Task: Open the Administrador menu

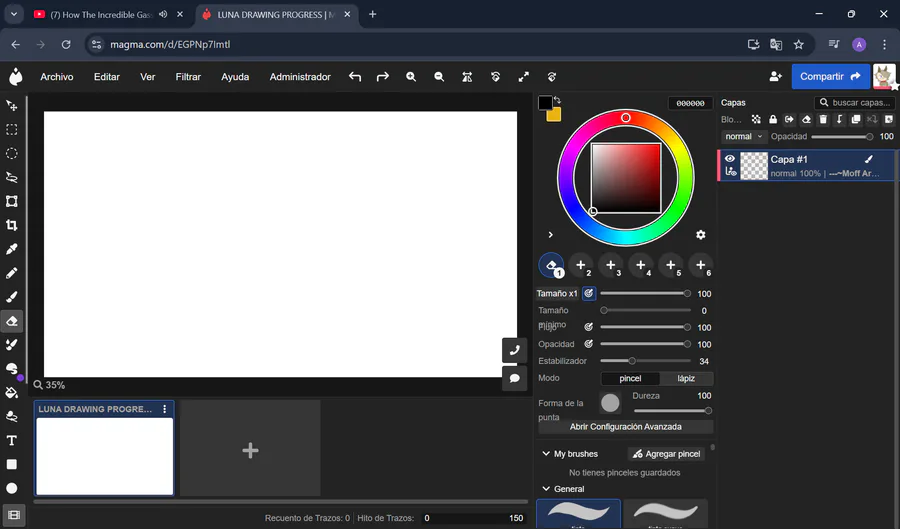Action: tap(300, 77)
